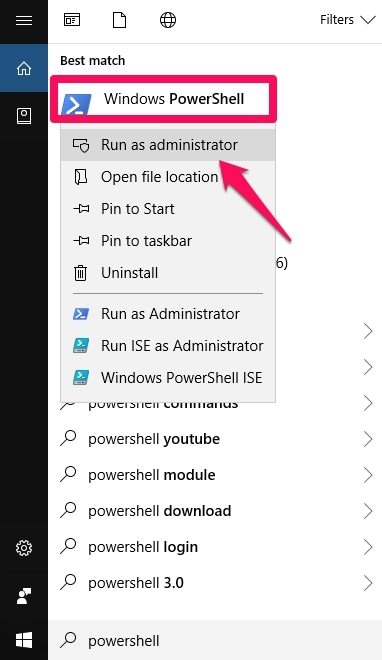Screen dimensions: 382x660
Task: Choose Pin to taskbar
Action: point(168,241)
